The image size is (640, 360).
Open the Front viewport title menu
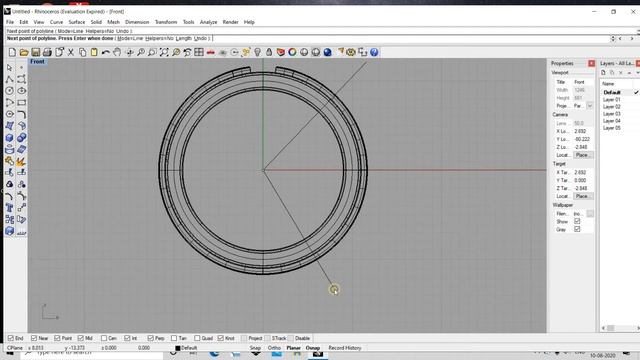37,62
